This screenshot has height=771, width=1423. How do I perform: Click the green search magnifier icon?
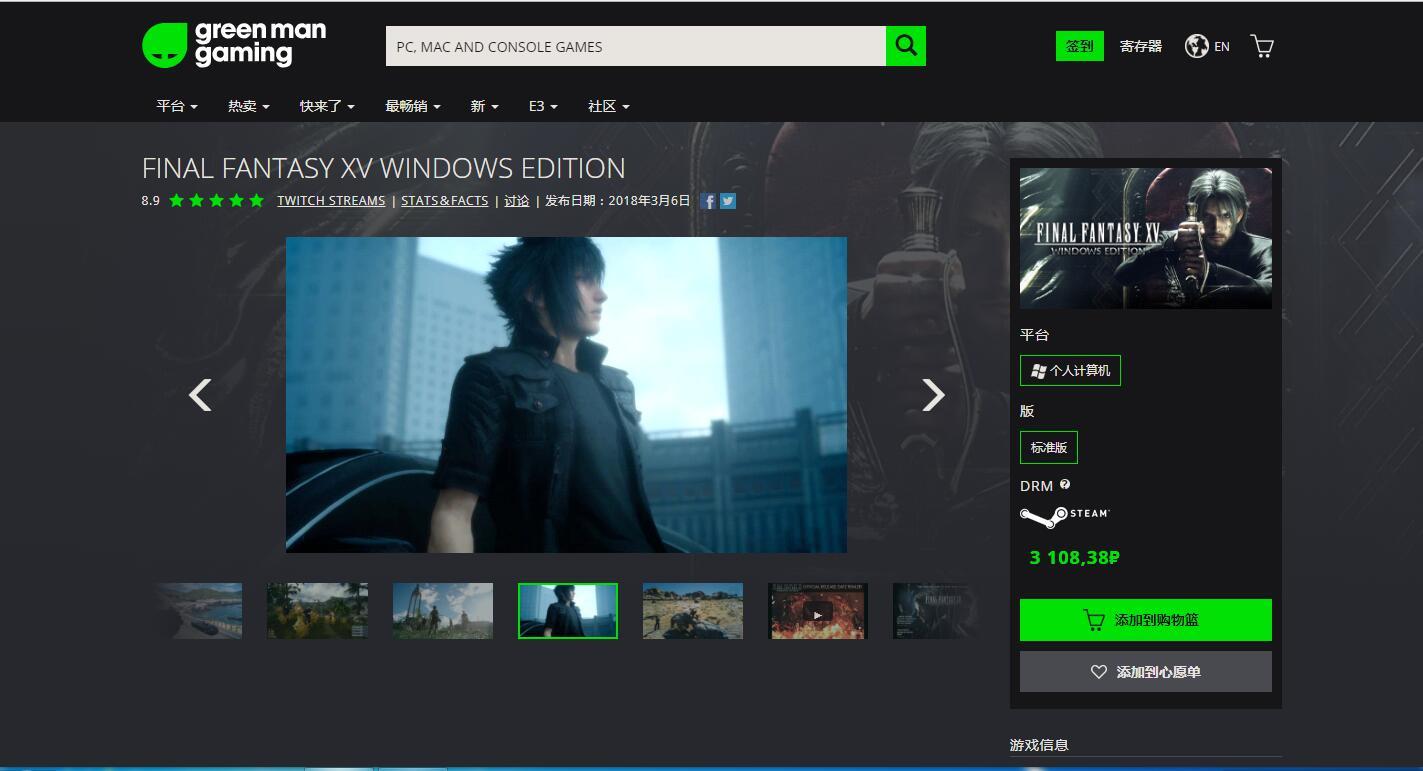tap(904, 45)
